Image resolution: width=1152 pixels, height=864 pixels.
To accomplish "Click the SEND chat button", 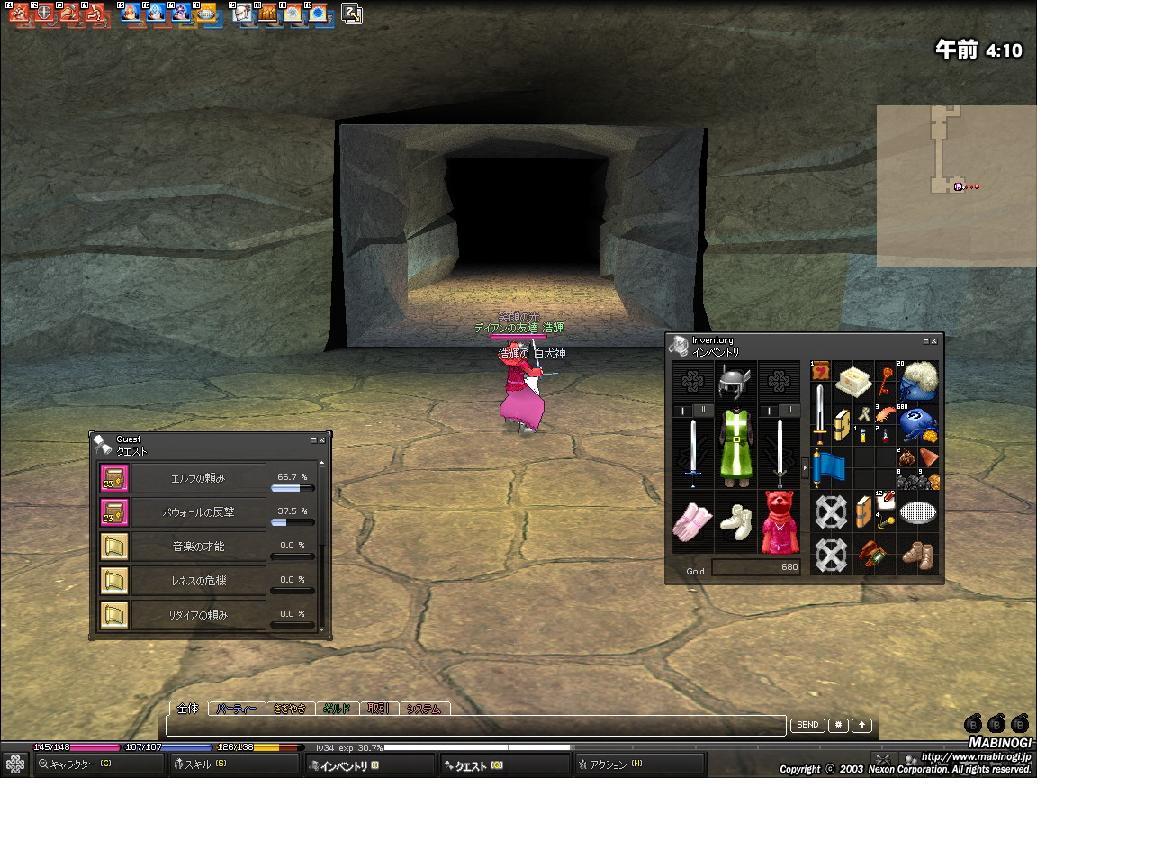I will [807, 725].
